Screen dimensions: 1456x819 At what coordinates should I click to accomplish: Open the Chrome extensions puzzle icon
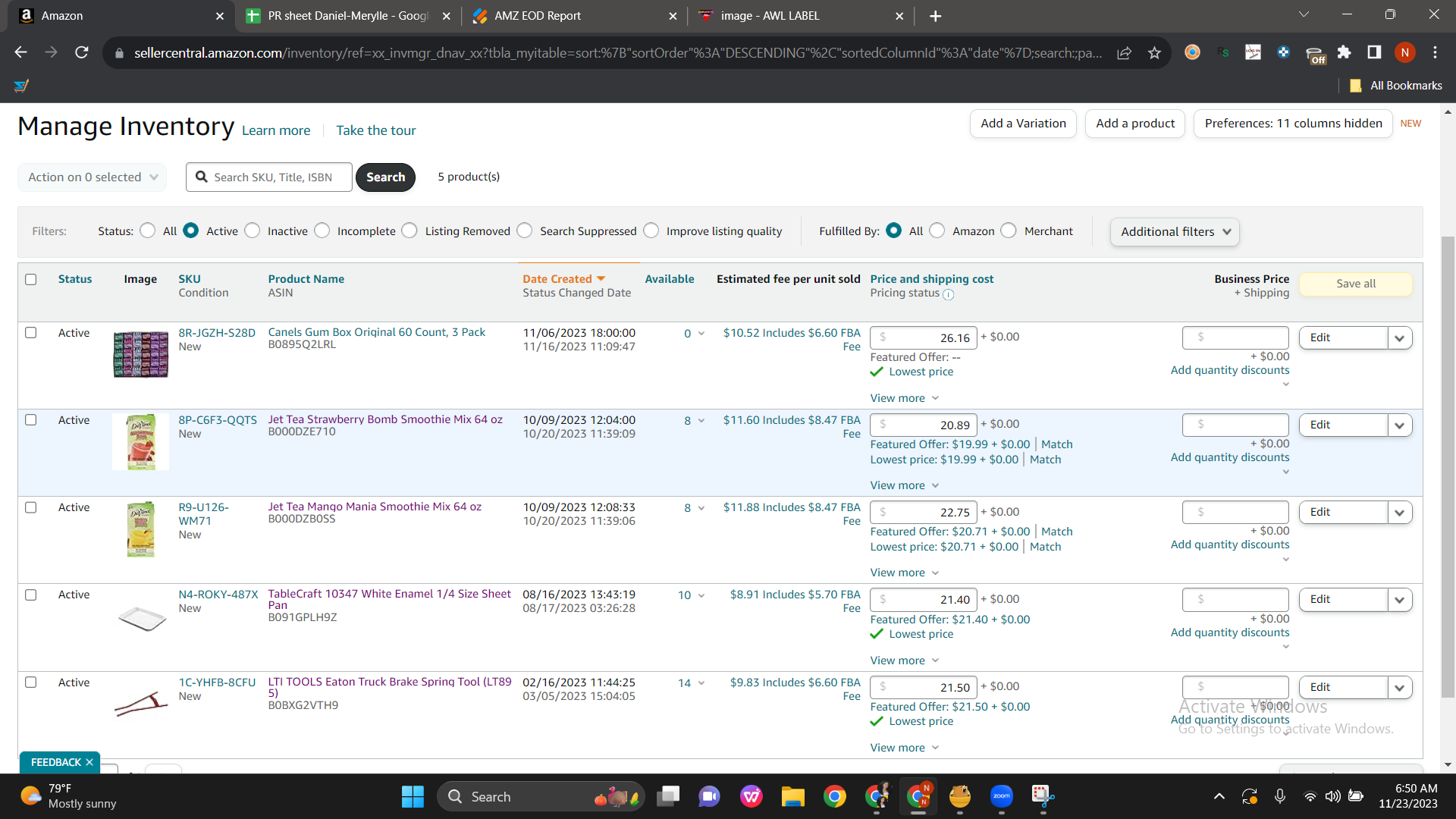coord(1344,52)
